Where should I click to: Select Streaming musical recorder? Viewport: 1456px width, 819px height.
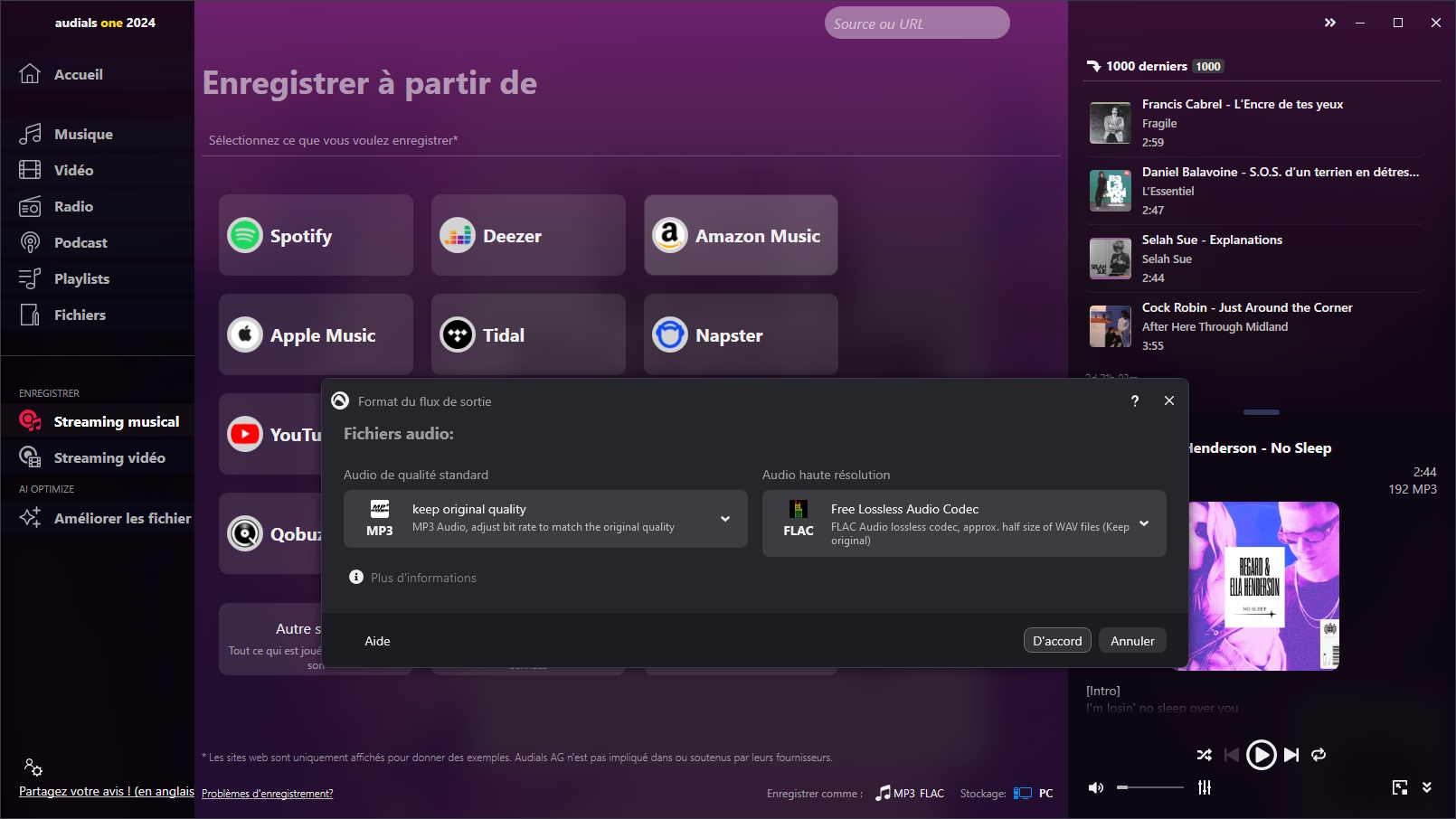[97, 421]
